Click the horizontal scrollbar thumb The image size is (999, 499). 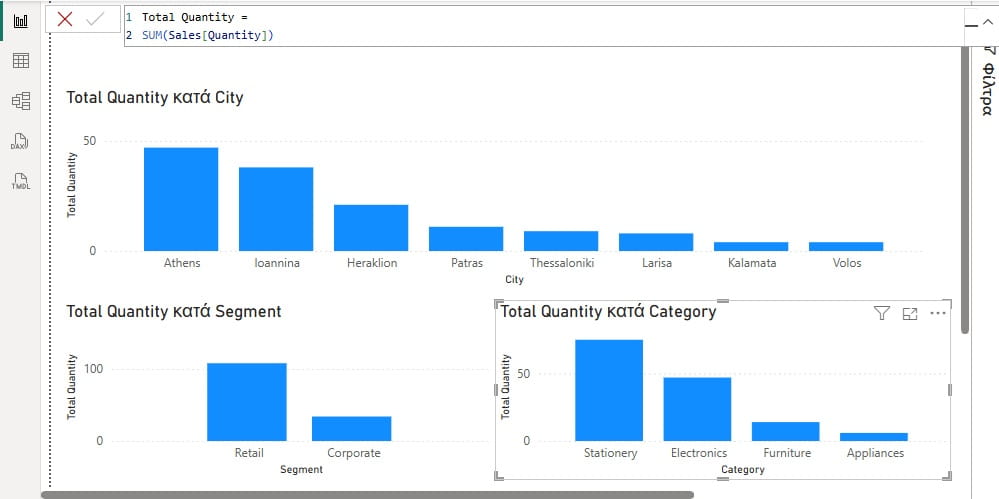click(367, 495)
